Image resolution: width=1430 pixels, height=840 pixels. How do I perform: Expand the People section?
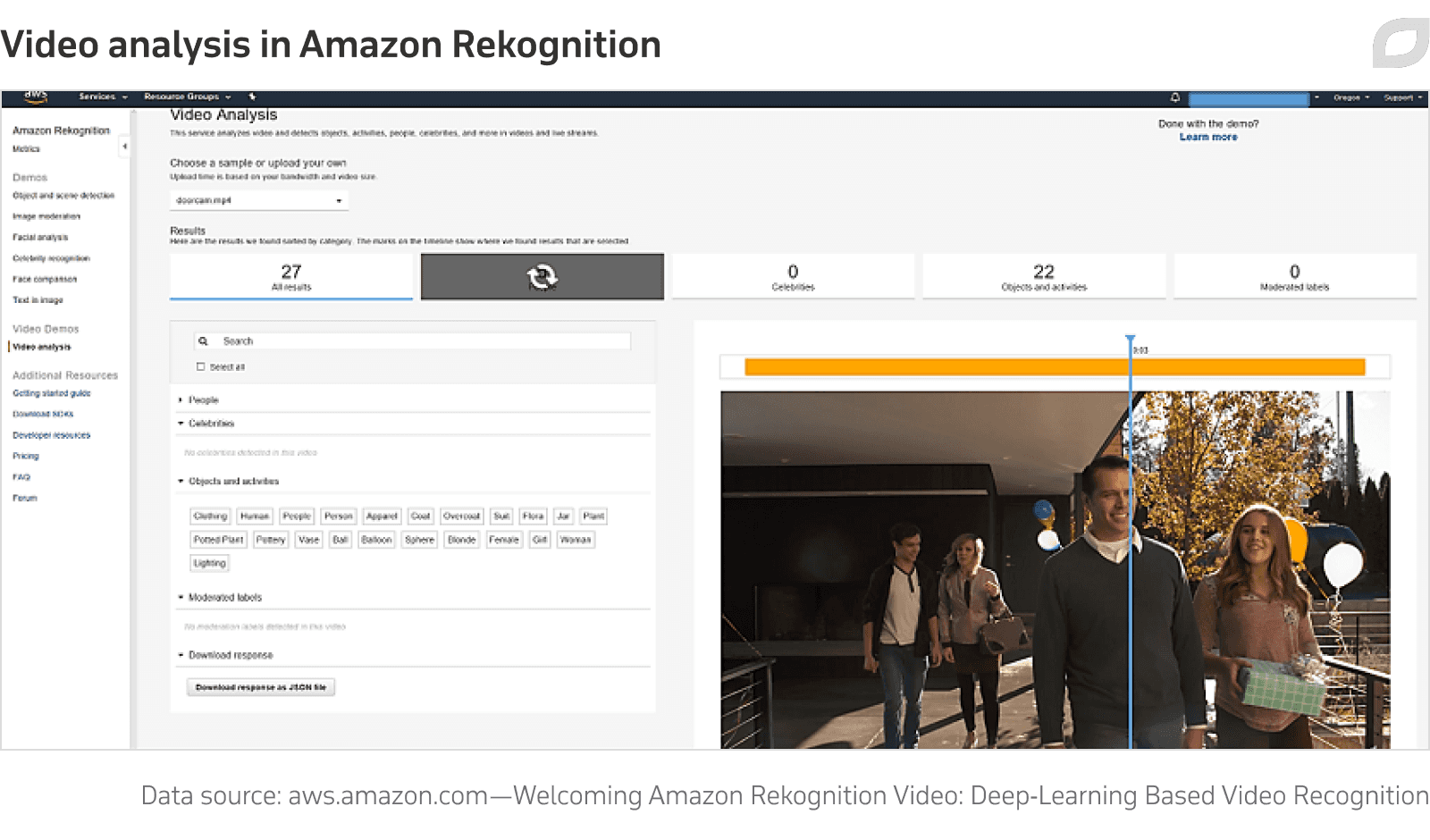[x=198, y=400]
